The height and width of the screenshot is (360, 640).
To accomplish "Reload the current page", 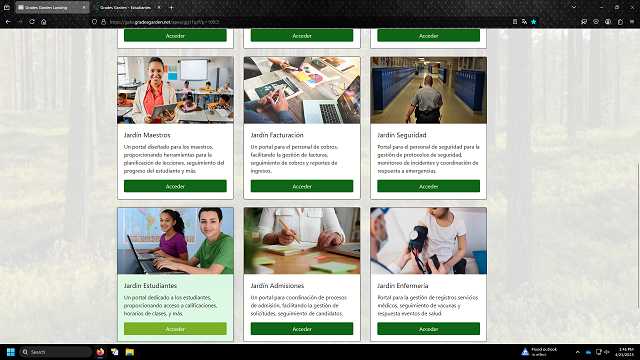I will (x=32, y=22).
